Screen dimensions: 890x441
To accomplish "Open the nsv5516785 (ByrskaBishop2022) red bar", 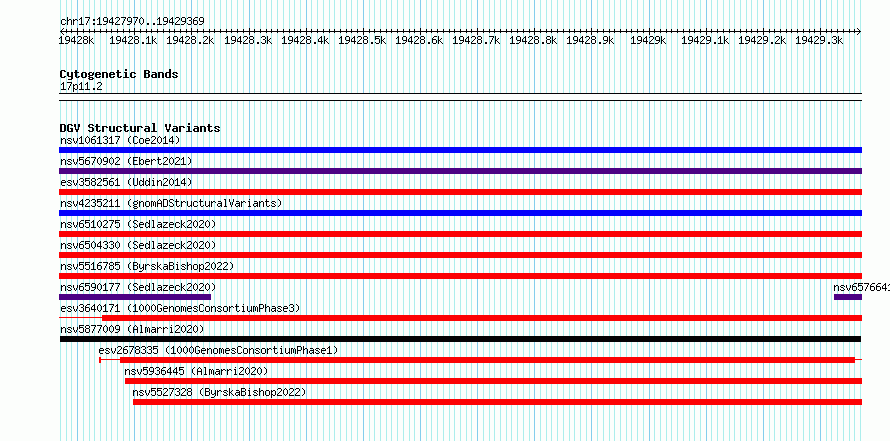I will click(460, 276).
